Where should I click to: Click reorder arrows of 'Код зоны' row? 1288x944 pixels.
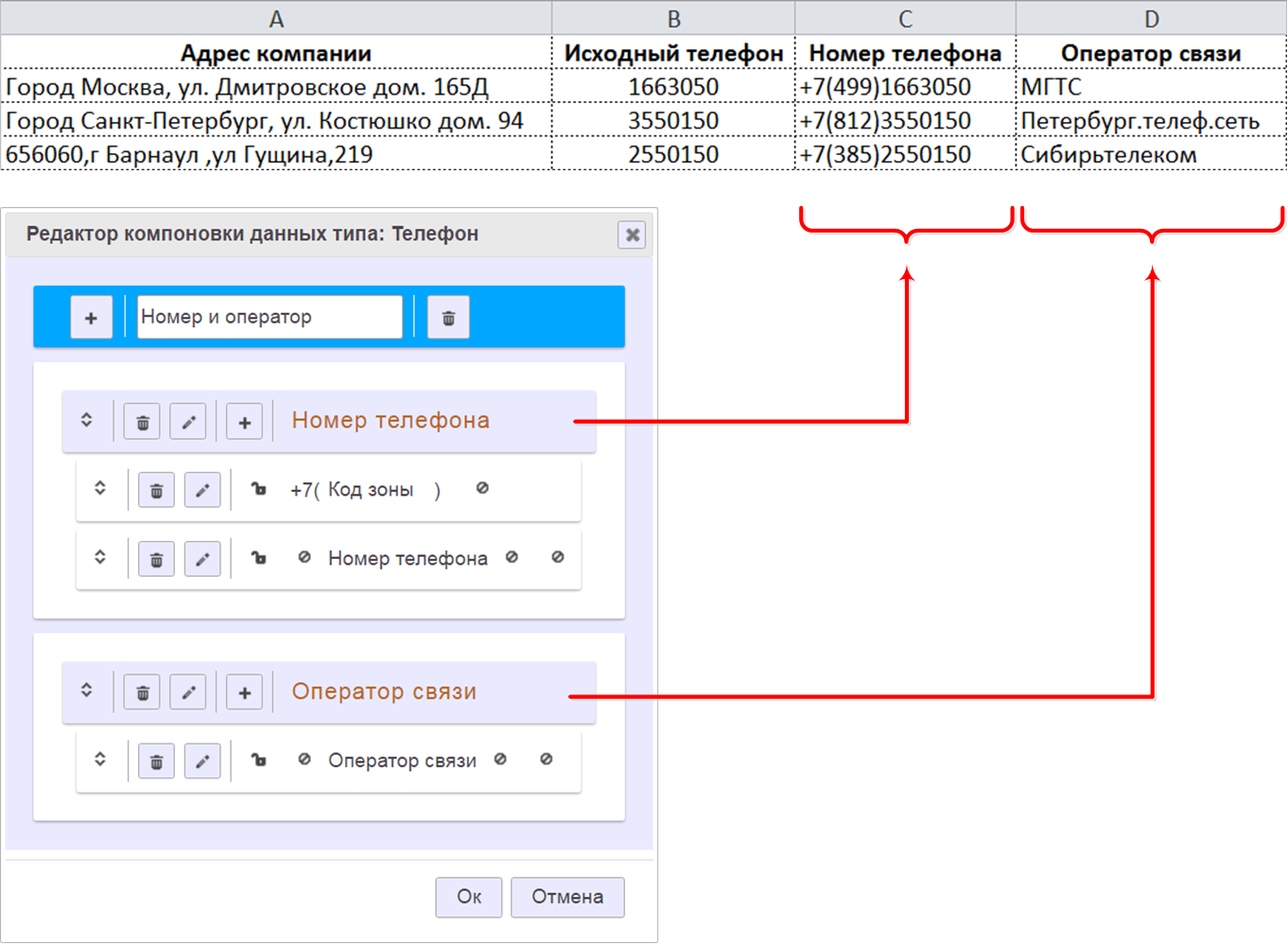click(x=99, y=489)
